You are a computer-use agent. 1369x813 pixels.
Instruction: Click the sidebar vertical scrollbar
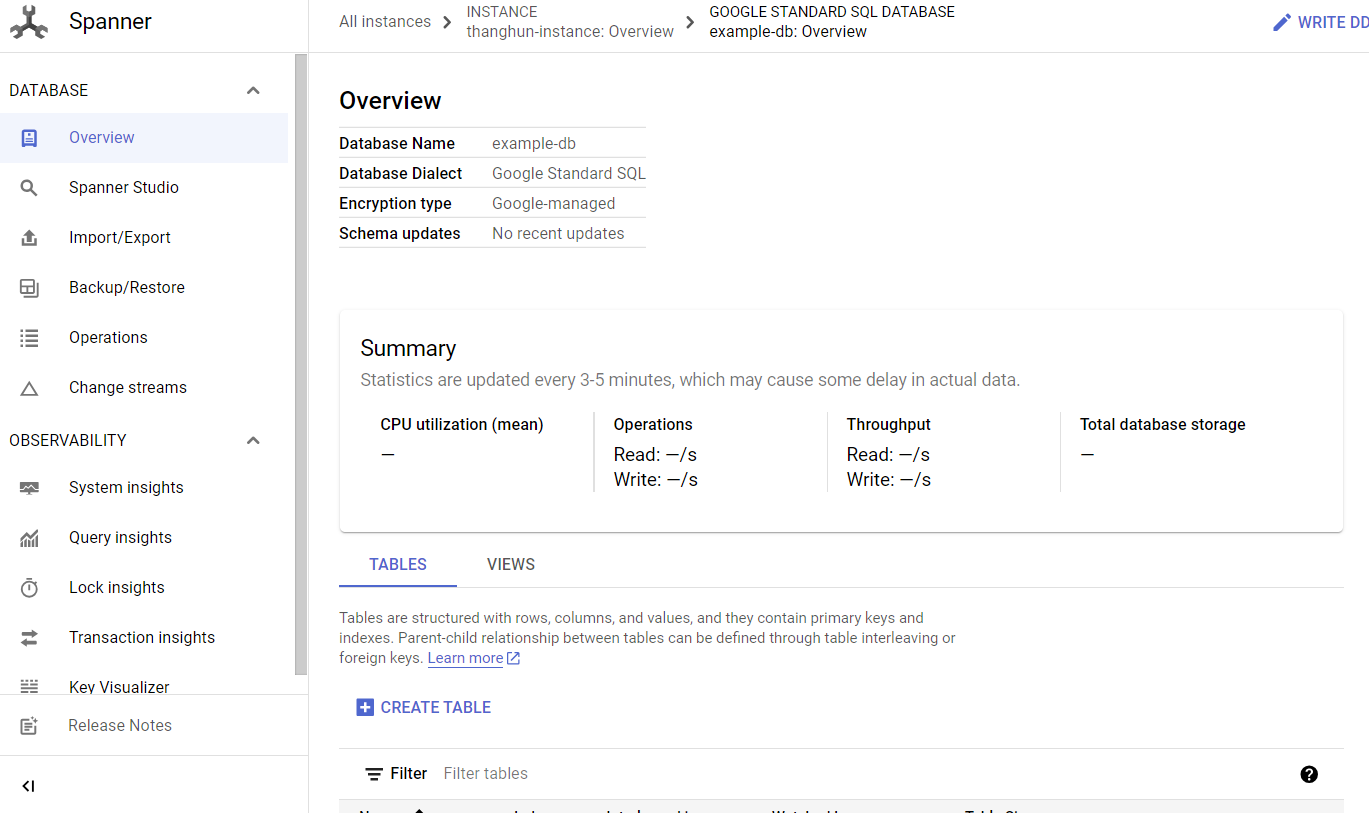[x=301, y=365]
